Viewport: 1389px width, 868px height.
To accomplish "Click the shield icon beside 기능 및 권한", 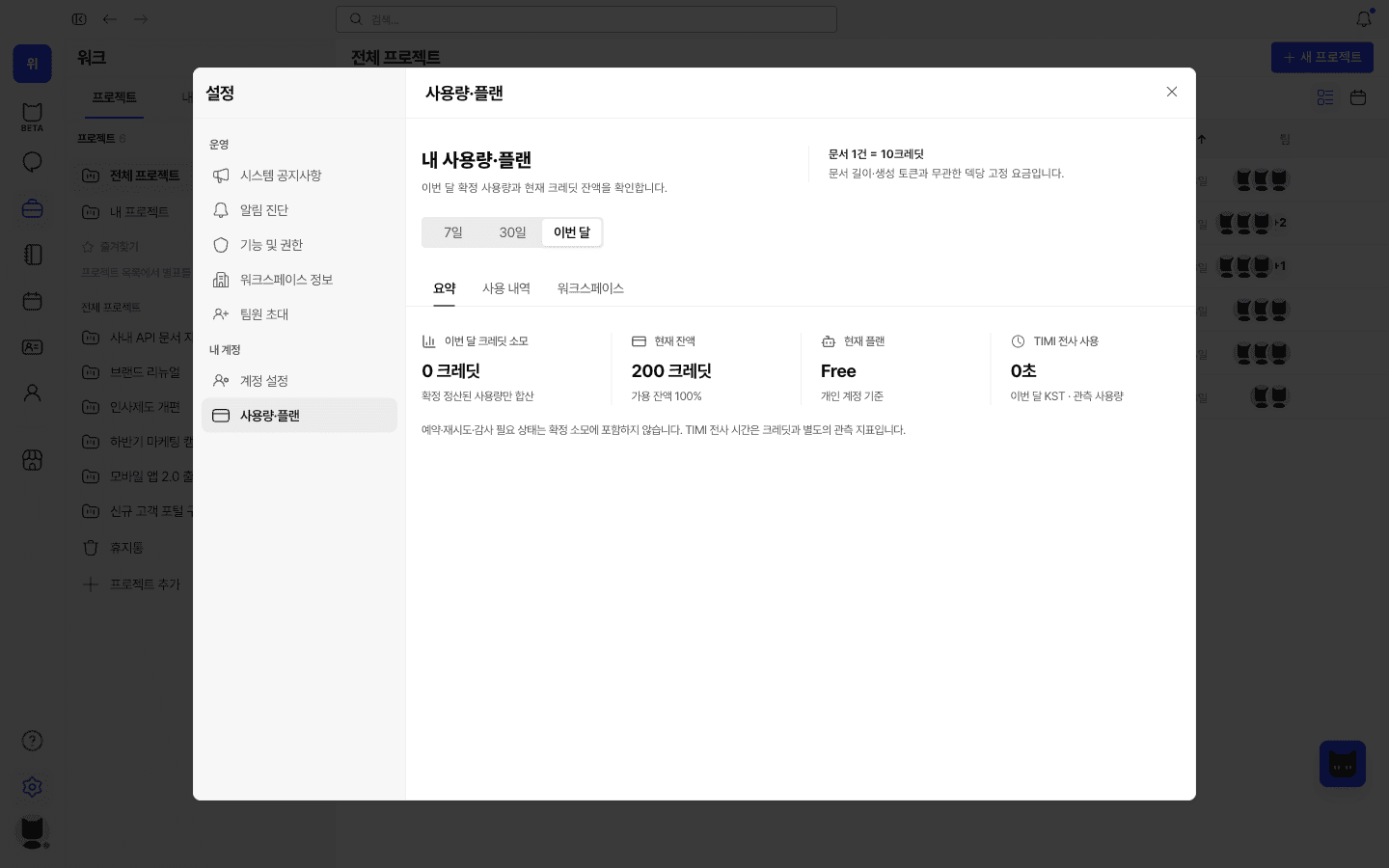I will (x=221, y=245).
